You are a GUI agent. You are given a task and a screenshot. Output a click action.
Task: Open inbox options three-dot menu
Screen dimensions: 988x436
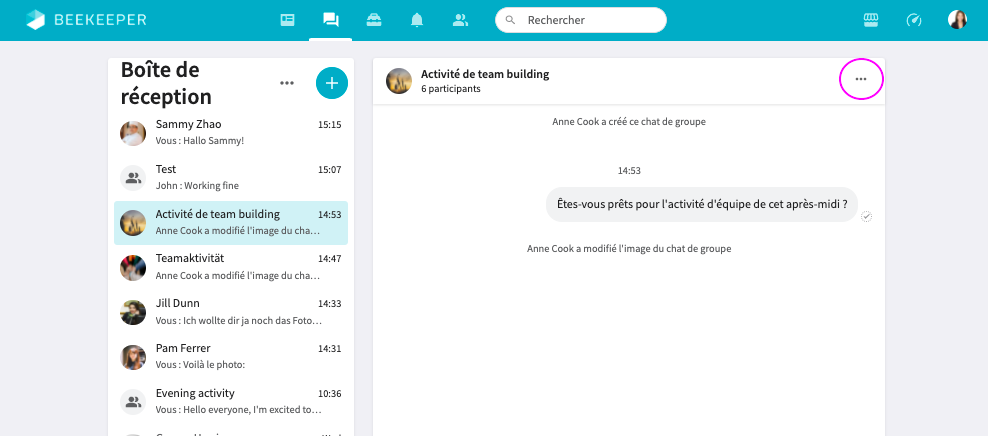click(x=287, y=83)
